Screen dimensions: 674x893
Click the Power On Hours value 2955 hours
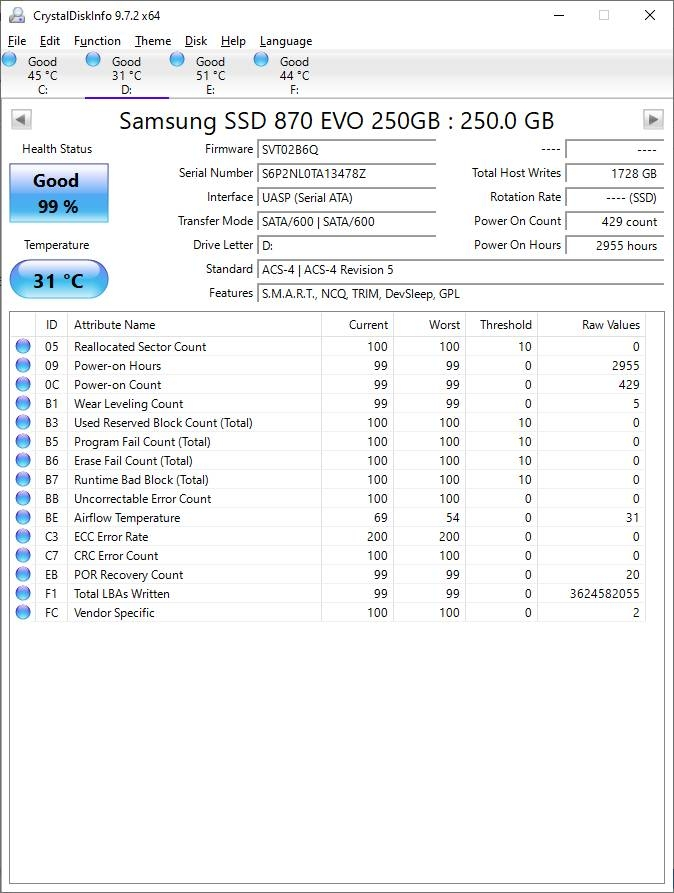tap(615, 245)
